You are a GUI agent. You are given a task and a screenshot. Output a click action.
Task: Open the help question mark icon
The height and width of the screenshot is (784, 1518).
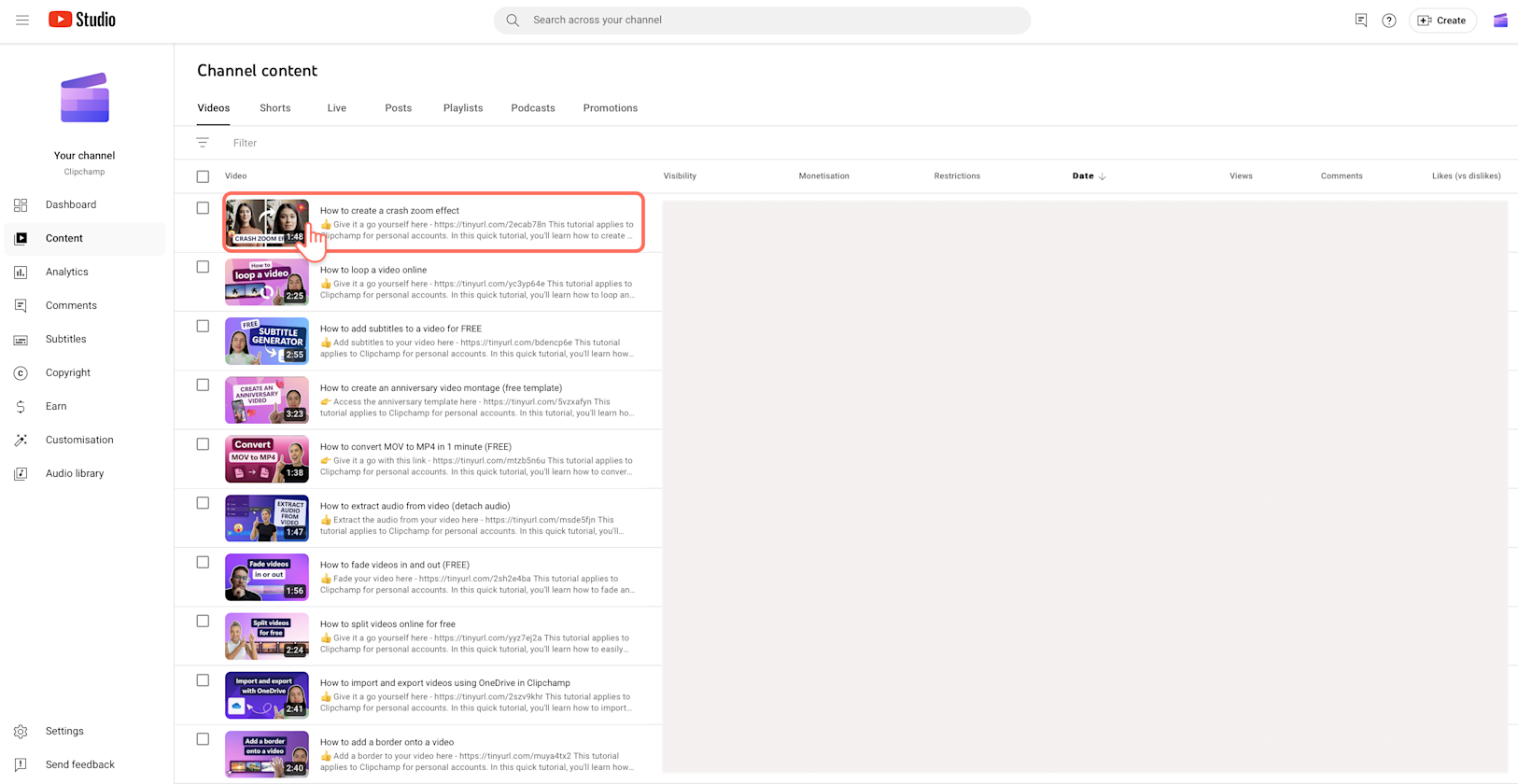(1389, 21)
